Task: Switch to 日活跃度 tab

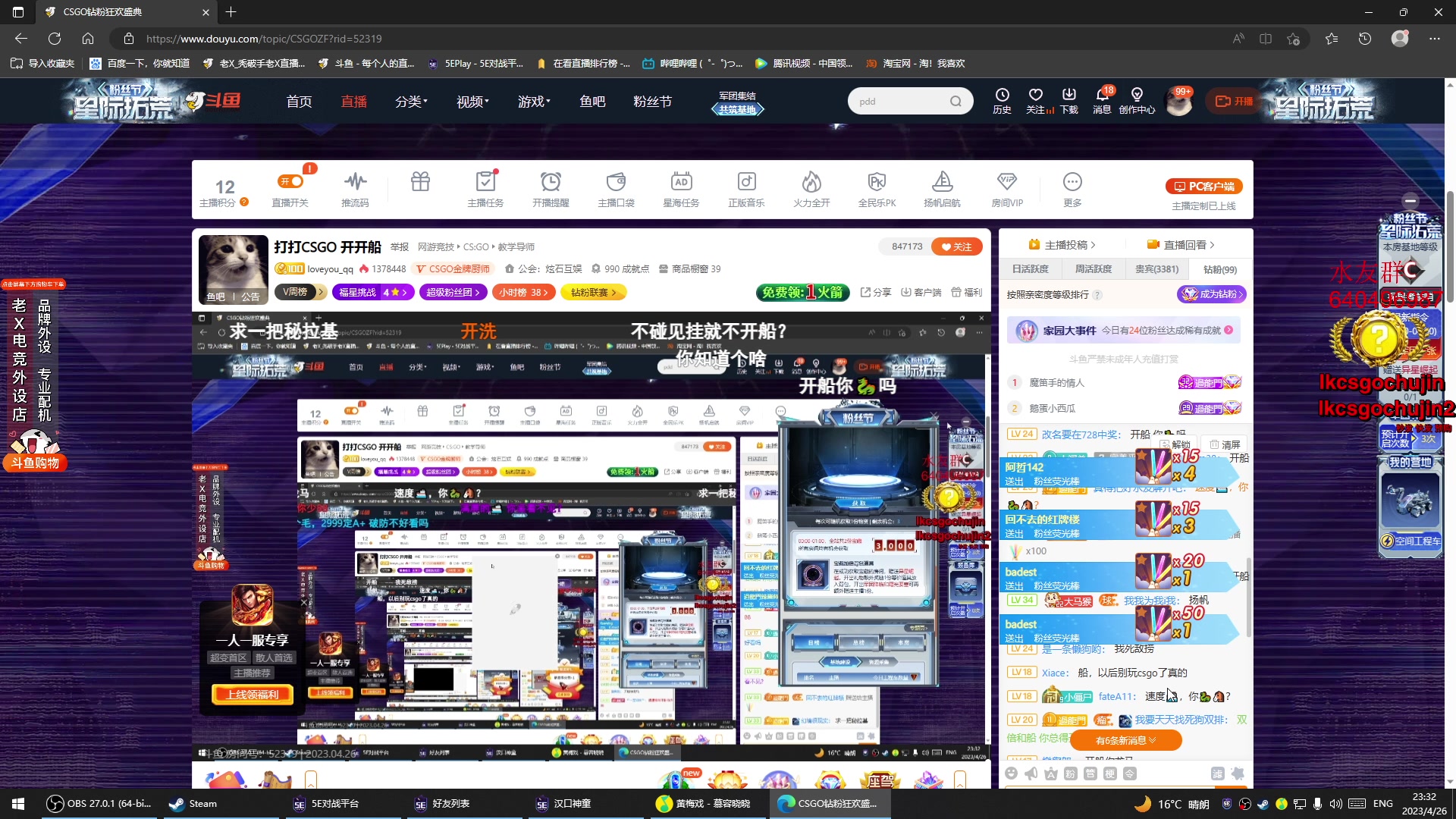Action: tap(1030, 269)
